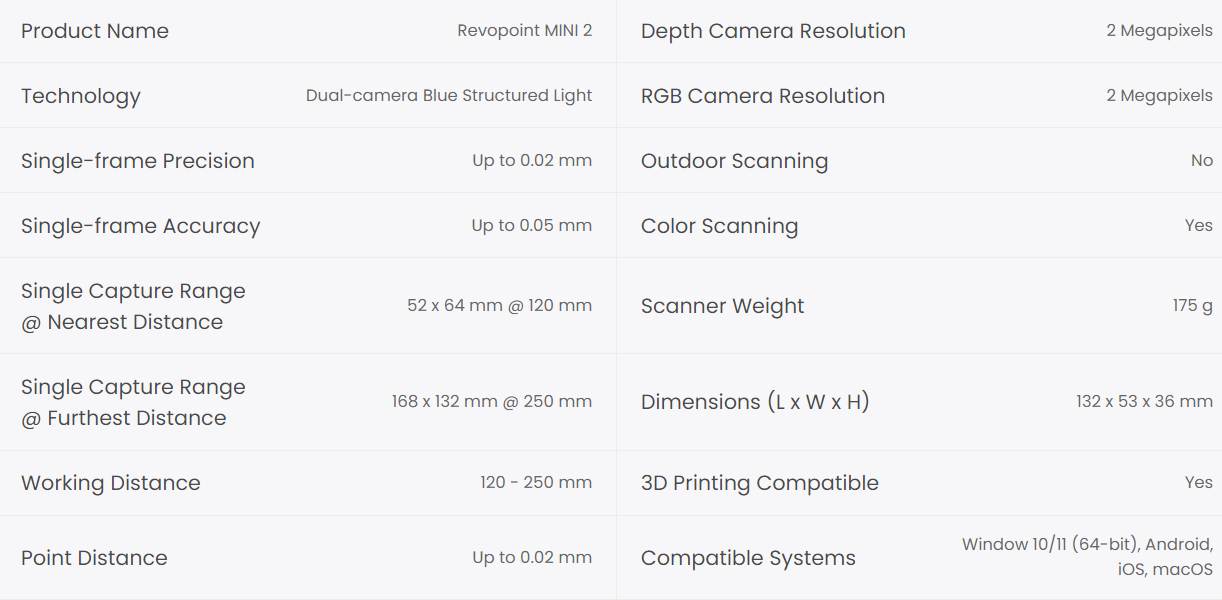The image size is (1222, 600).
Task: Click the 52 x 64 mm @ 120 mm value
Action: [x=499, y=306]
